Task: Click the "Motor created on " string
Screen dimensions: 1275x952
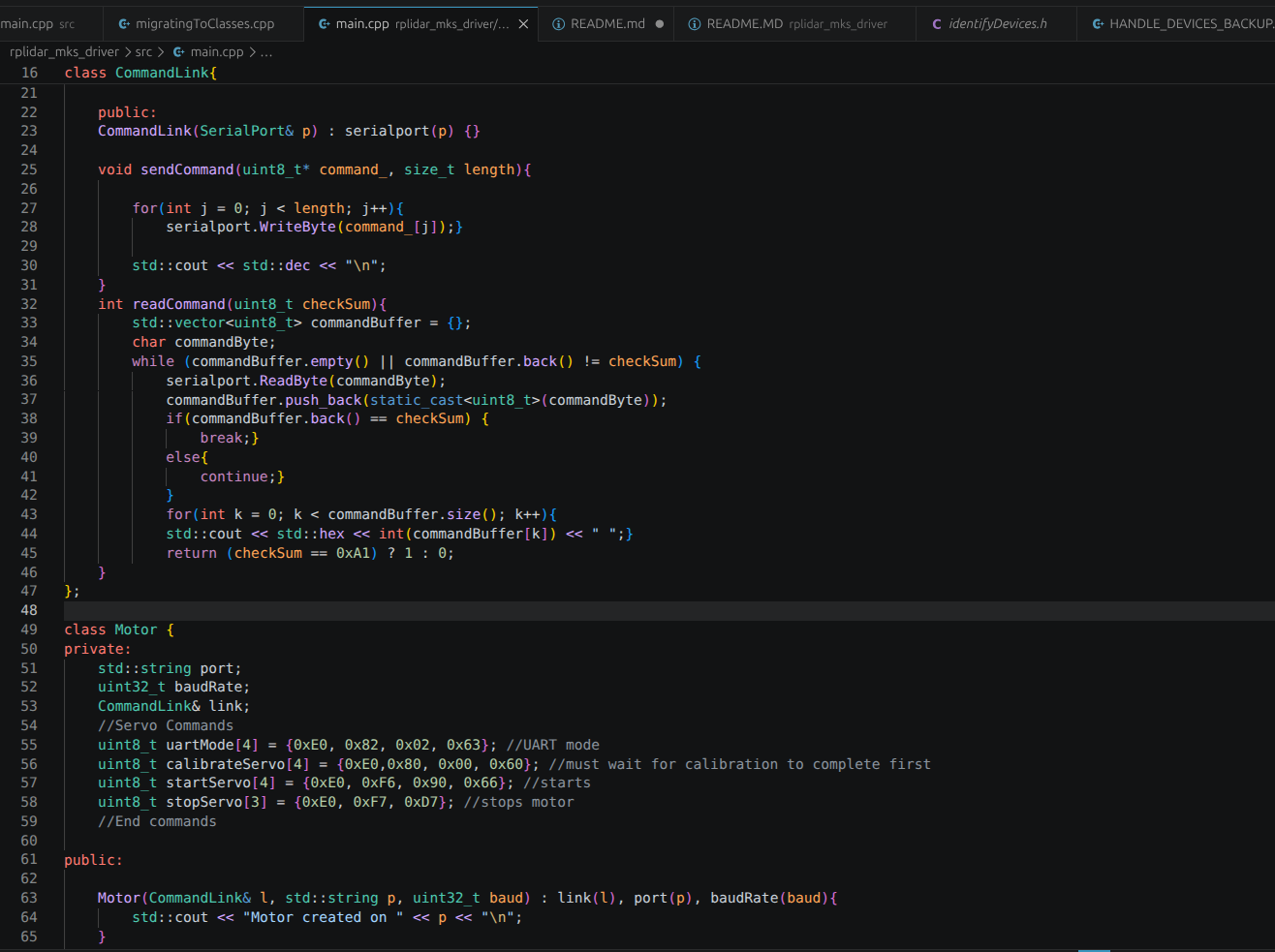Action: pos(323,917)
